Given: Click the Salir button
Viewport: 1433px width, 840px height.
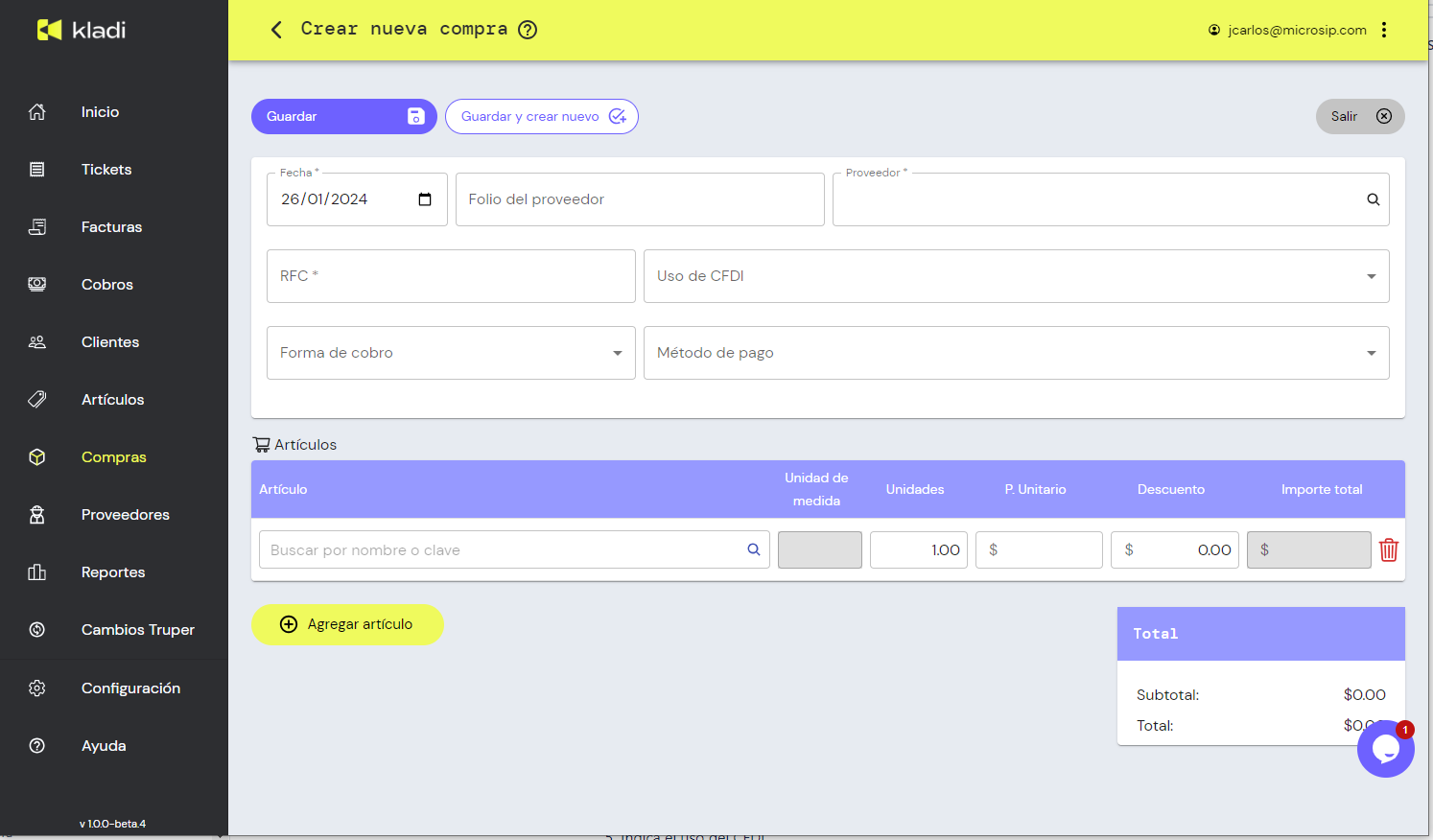Looking at the screenshot, I should click(1359, 117).
